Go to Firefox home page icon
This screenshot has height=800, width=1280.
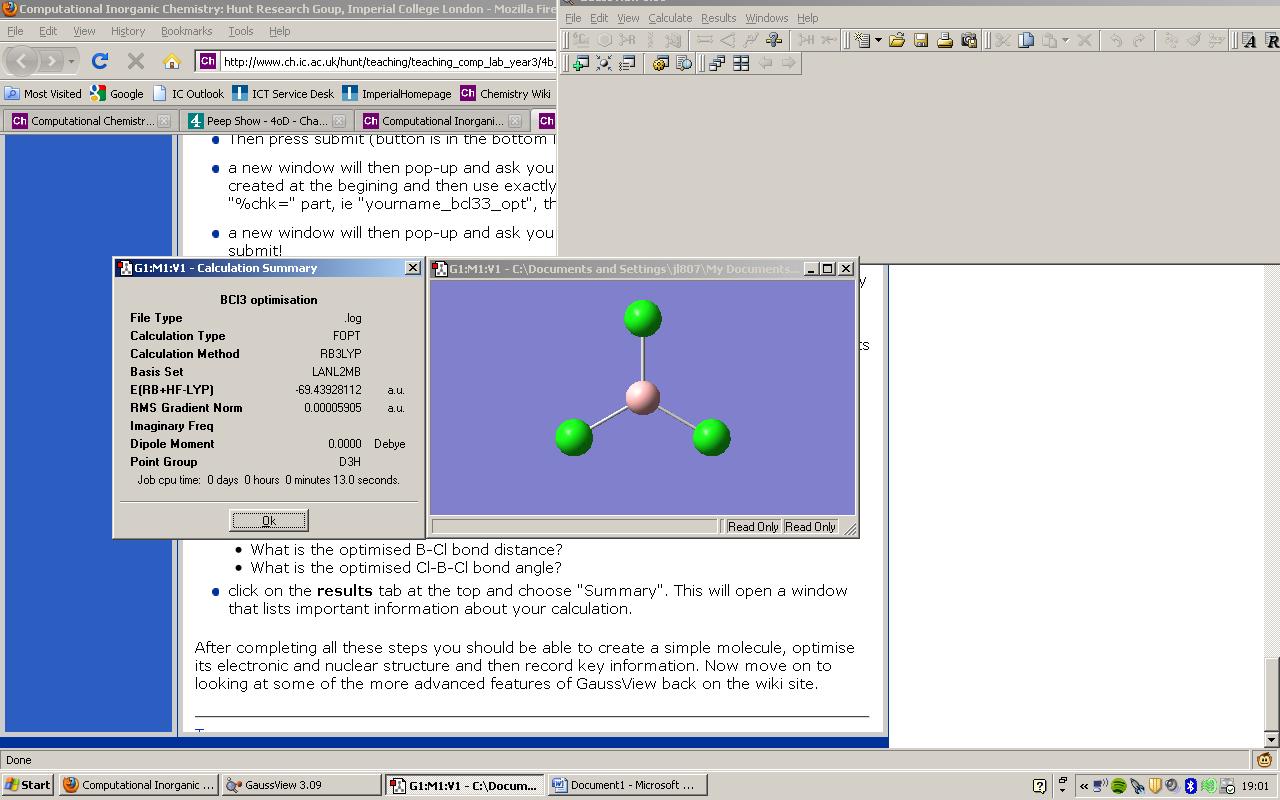click(171, 62)
